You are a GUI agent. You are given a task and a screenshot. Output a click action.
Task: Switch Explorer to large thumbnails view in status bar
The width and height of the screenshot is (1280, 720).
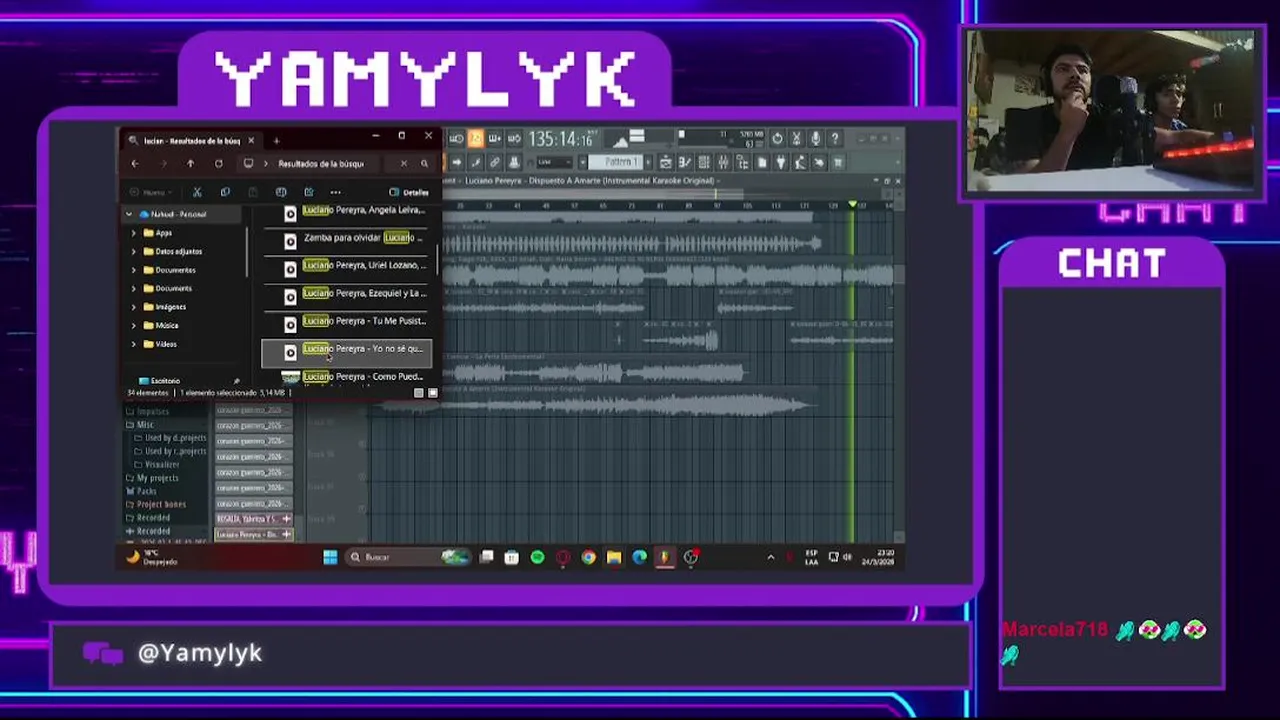click(433, 393)
